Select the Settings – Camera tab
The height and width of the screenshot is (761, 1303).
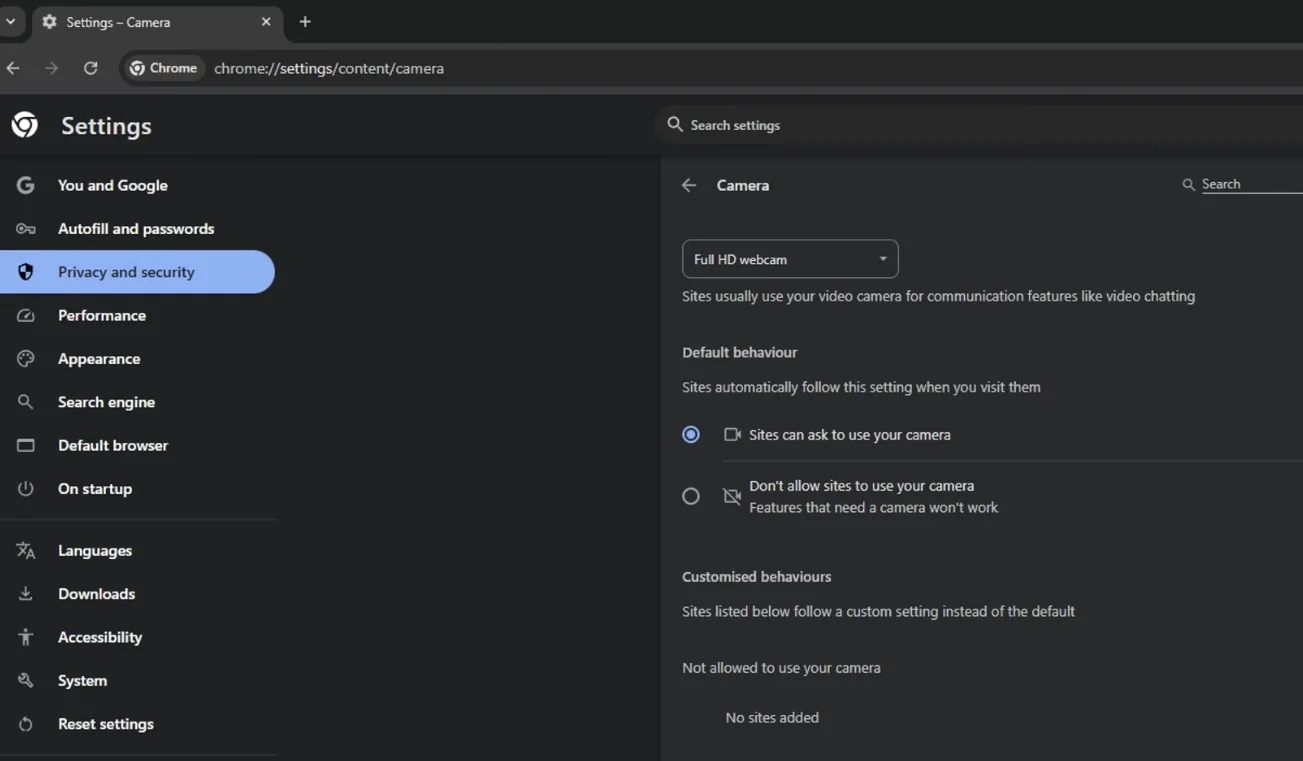coord(157,22)
